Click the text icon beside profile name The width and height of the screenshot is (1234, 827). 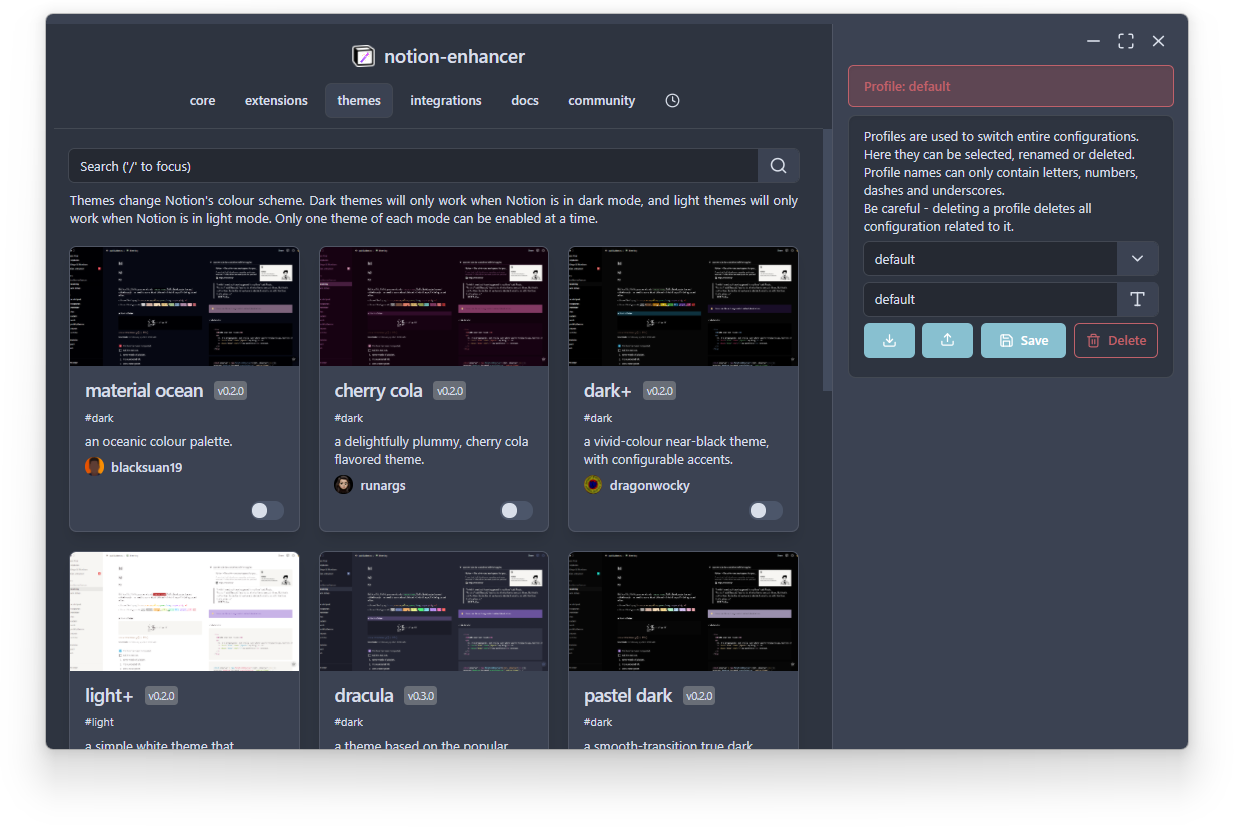click(1137, 299)
